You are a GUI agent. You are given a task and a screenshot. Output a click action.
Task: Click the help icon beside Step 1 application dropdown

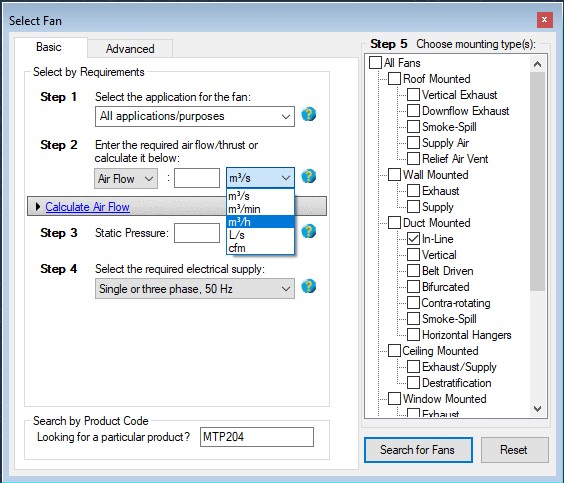309,115
